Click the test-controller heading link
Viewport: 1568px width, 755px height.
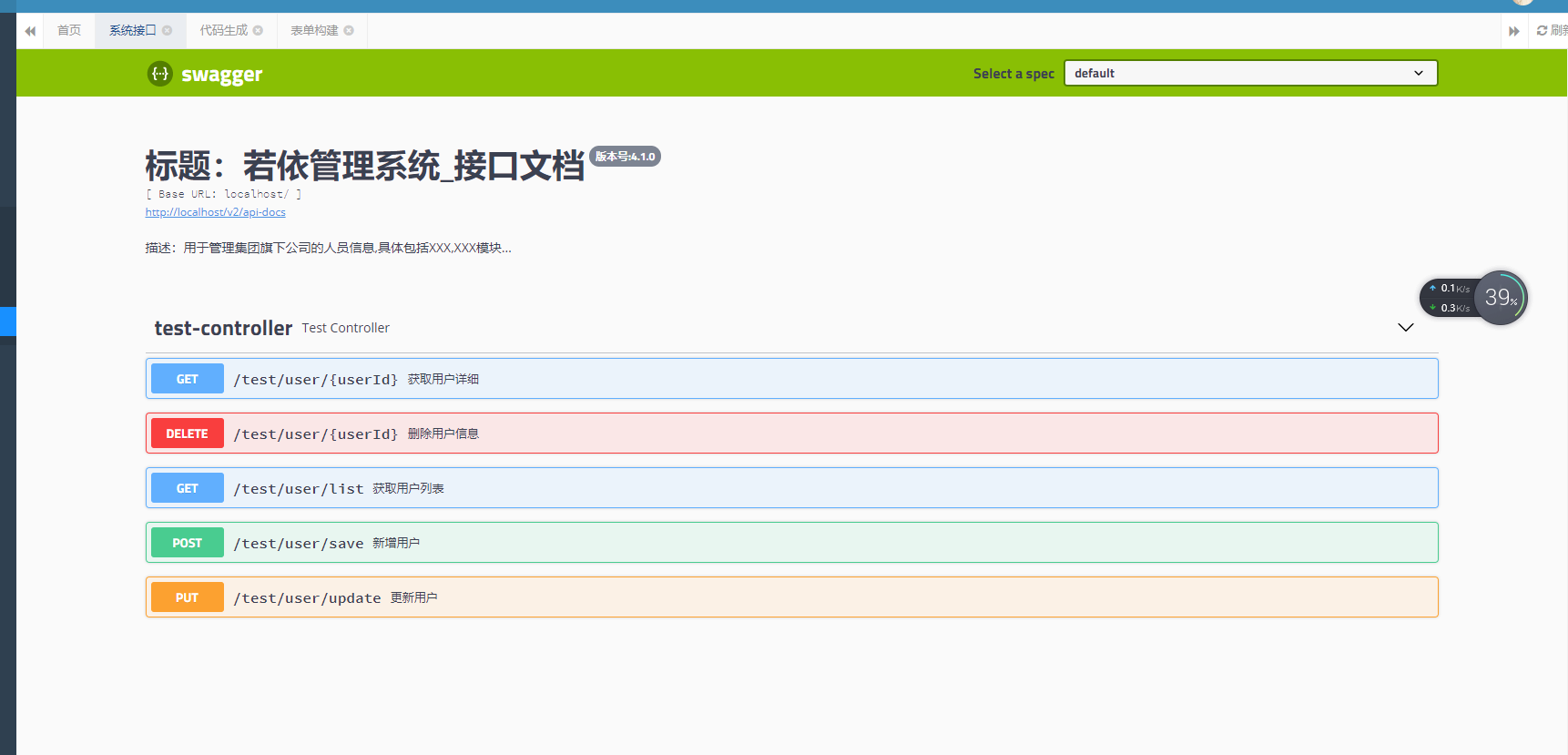point(223,328)
